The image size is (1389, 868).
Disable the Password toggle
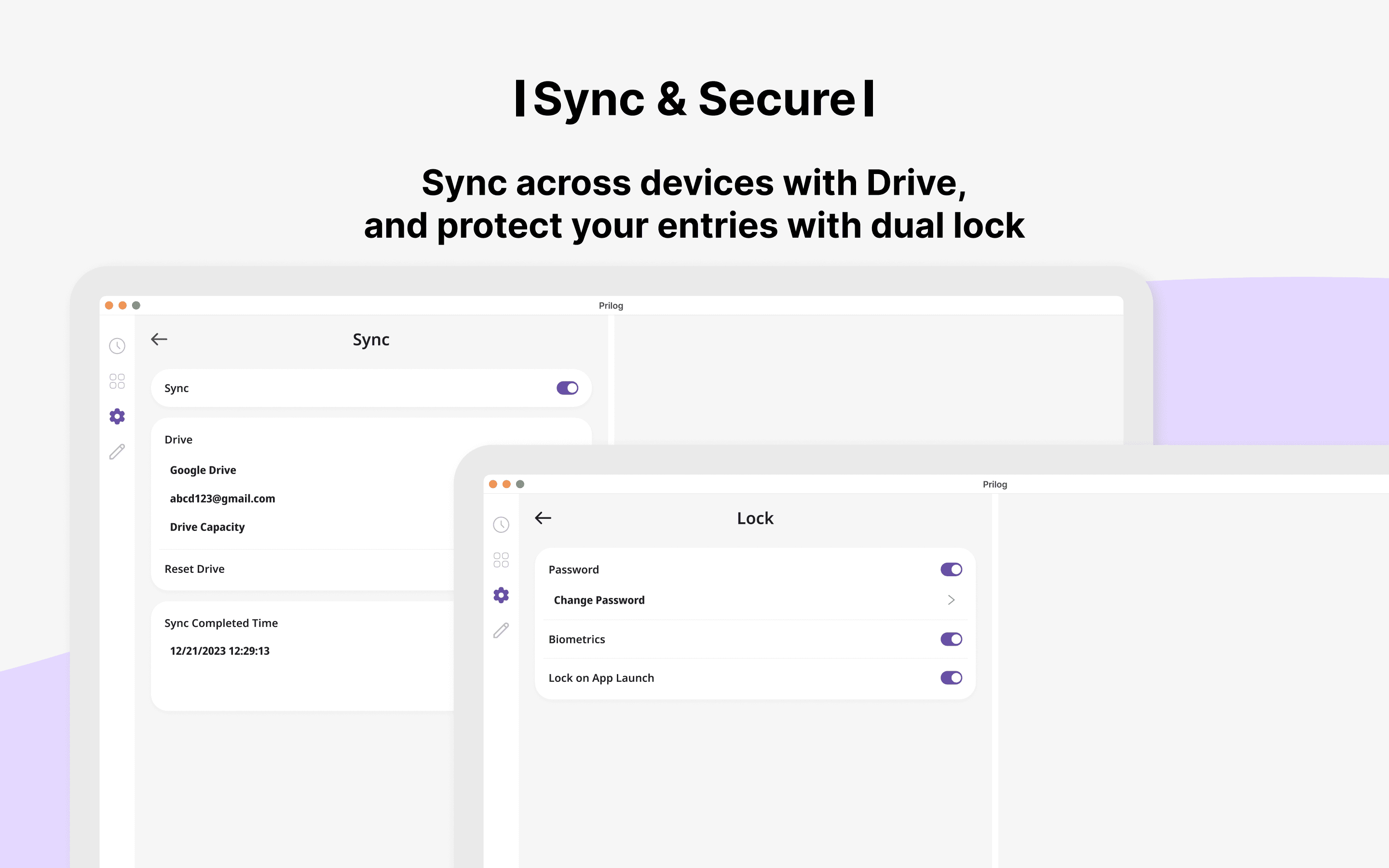[x=951, y=570]
